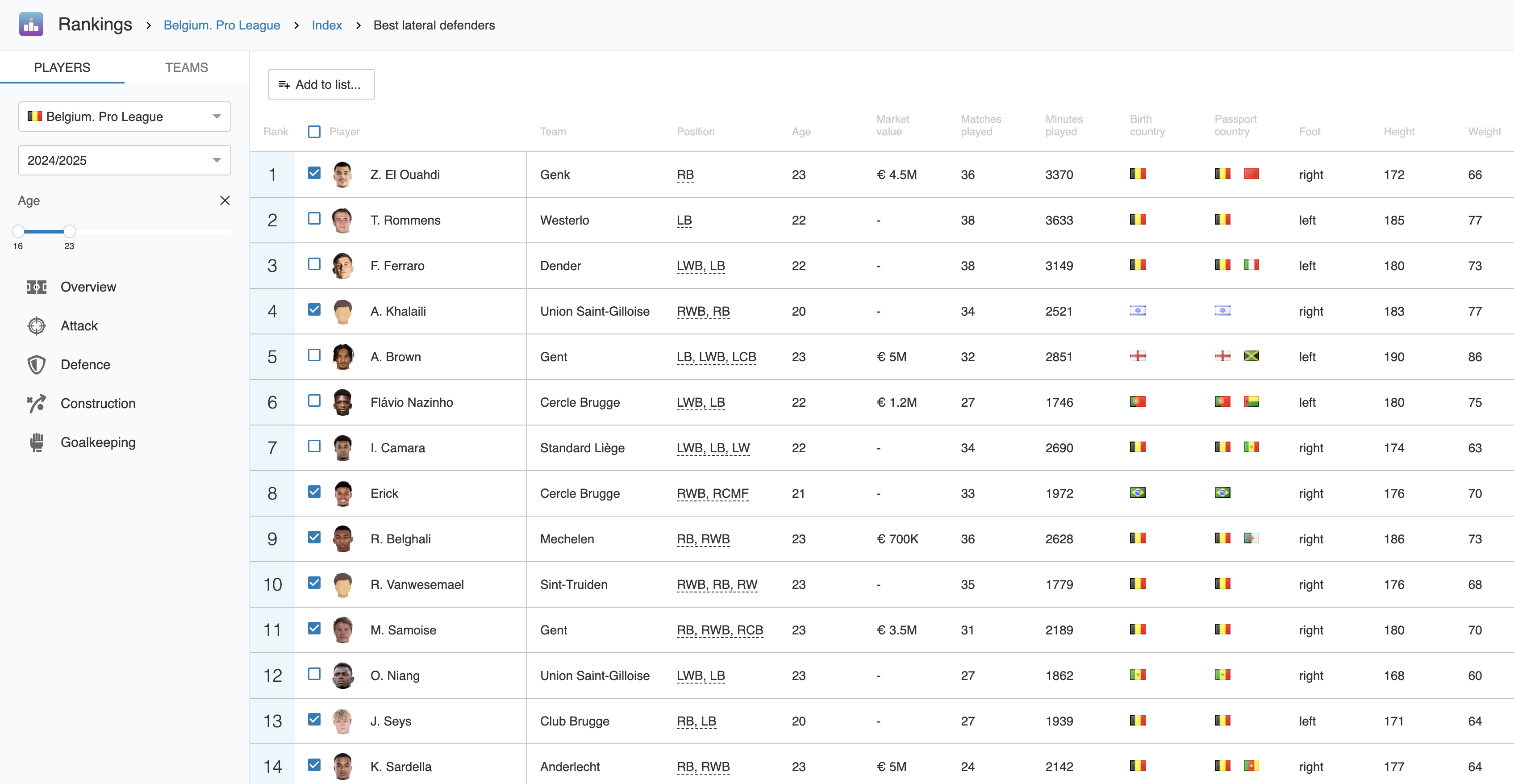This screenshot has width=1514, height=784.
Task: Select the Goalkeeping glove icon
Action: (x=37, y=442)
